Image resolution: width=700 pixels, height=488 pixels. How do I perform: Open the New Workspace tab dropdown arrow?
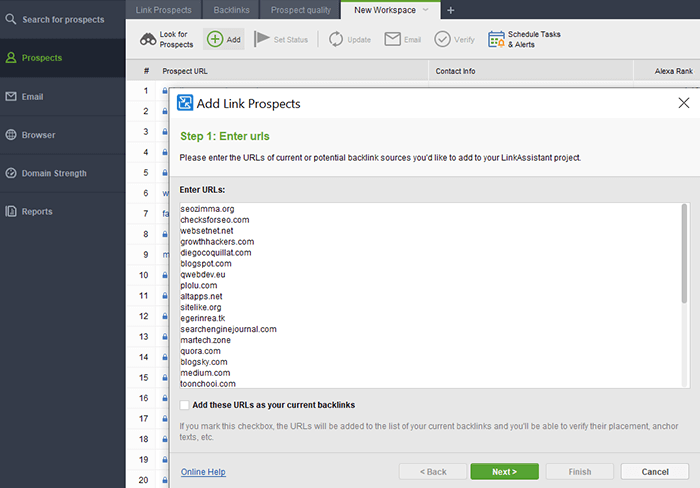(x=425, y=10)
